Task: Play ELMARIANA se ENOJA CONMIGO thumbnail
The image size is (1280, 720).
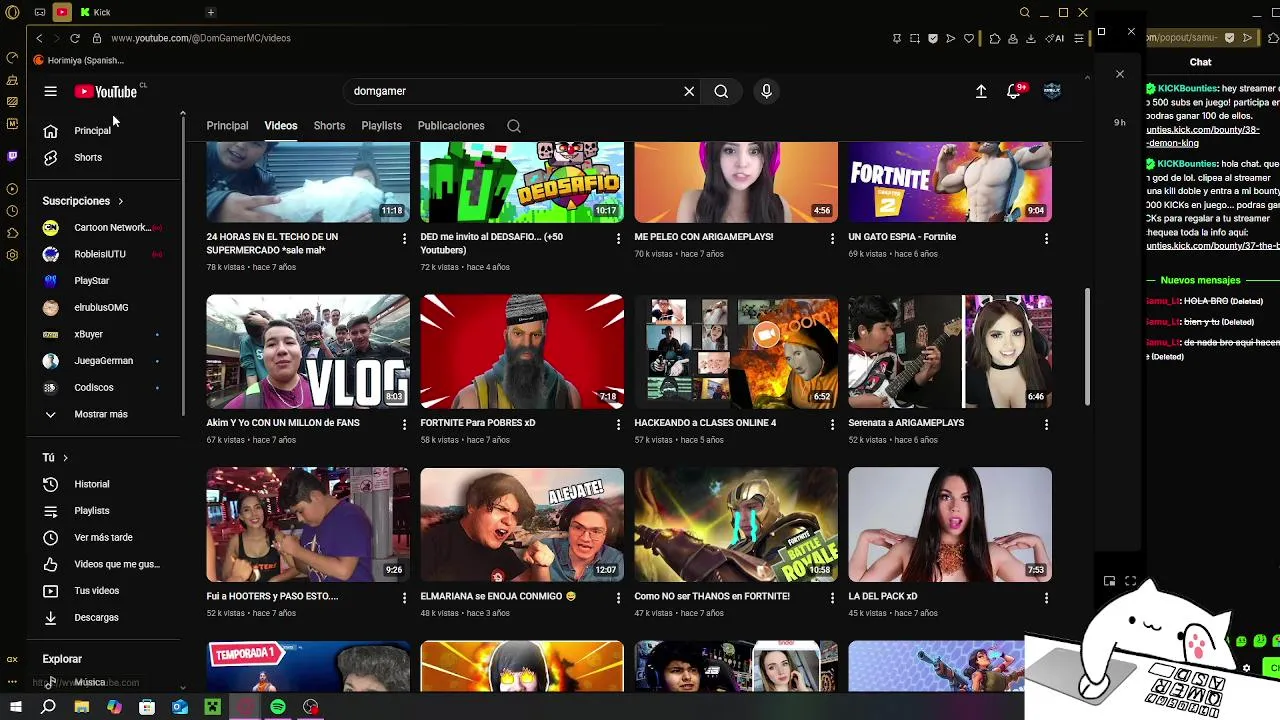Action: tap(522, 524)
